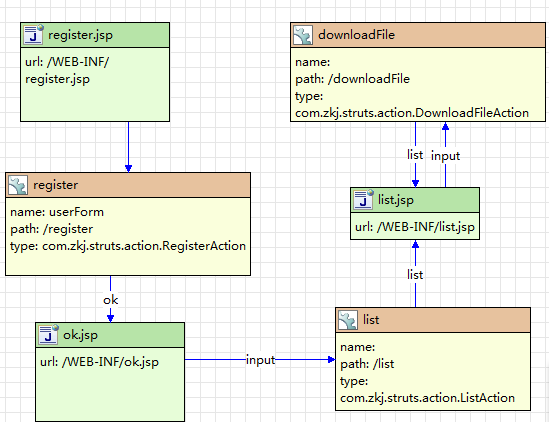
Task: Click the gear action icon of list node
Action: click(x=348, y=320)
